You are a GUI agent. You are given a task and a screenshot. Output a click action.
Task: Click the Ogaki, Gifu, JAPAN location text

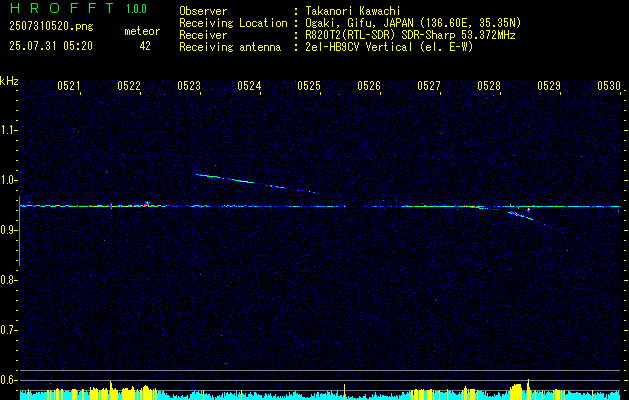pyautogui.click(x=413, y=23)
